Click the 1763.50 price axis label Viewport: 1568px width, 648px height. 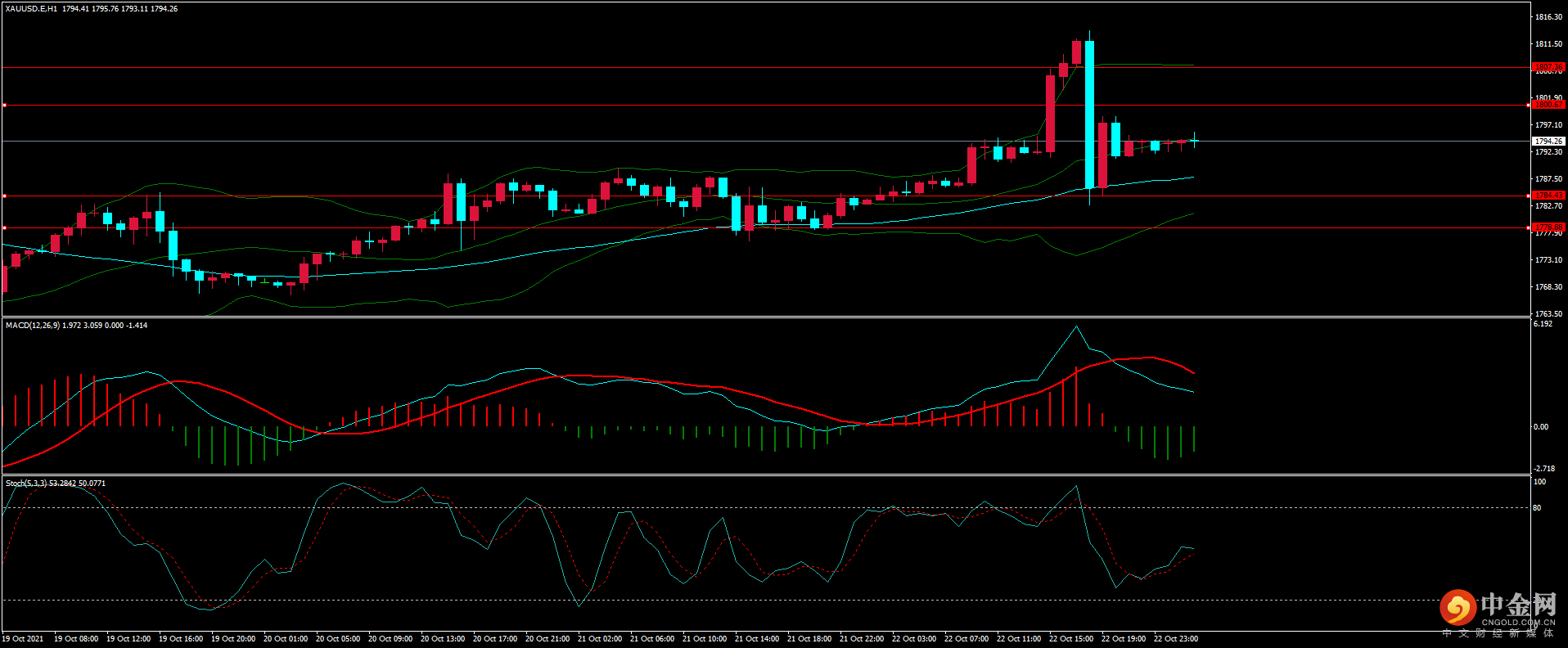(x=1548, y=313)
